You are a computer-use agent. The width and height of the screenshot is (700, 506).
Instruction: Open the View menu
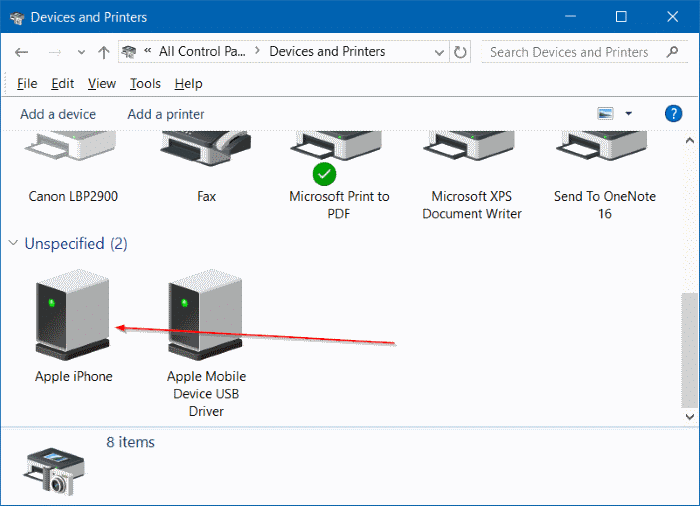pyautogui.click(x=102, y=84)
